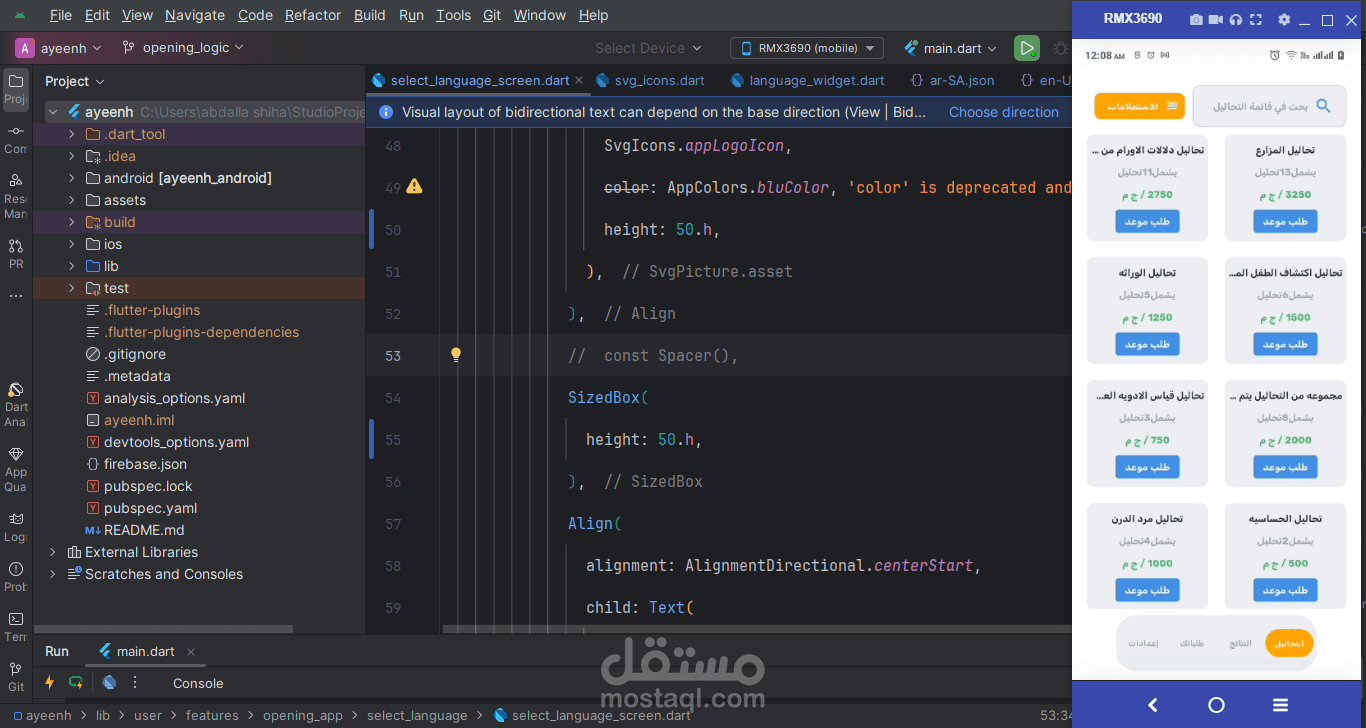Open pubspec.yaml in project tree
1366x728 pixels.
coord(150,508)
